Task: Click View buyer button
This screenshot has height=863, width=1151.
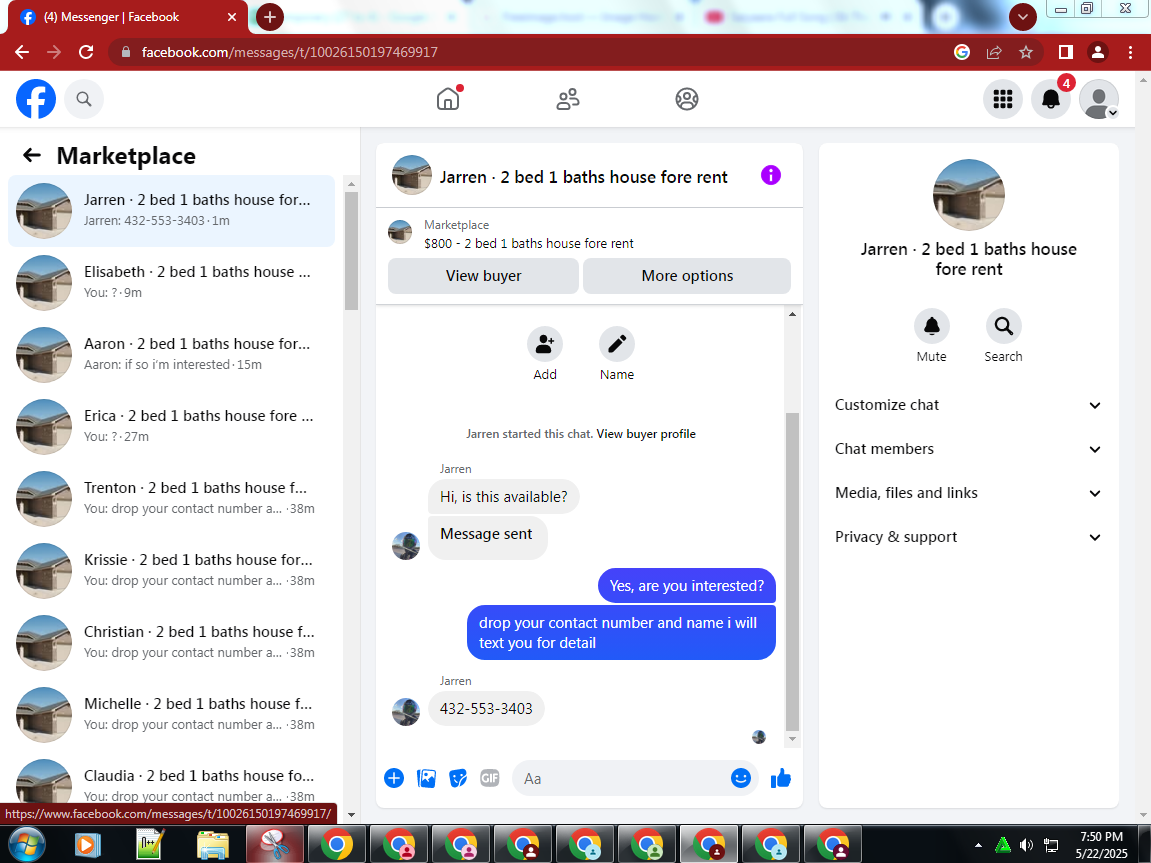Action: tap(483, 276)
